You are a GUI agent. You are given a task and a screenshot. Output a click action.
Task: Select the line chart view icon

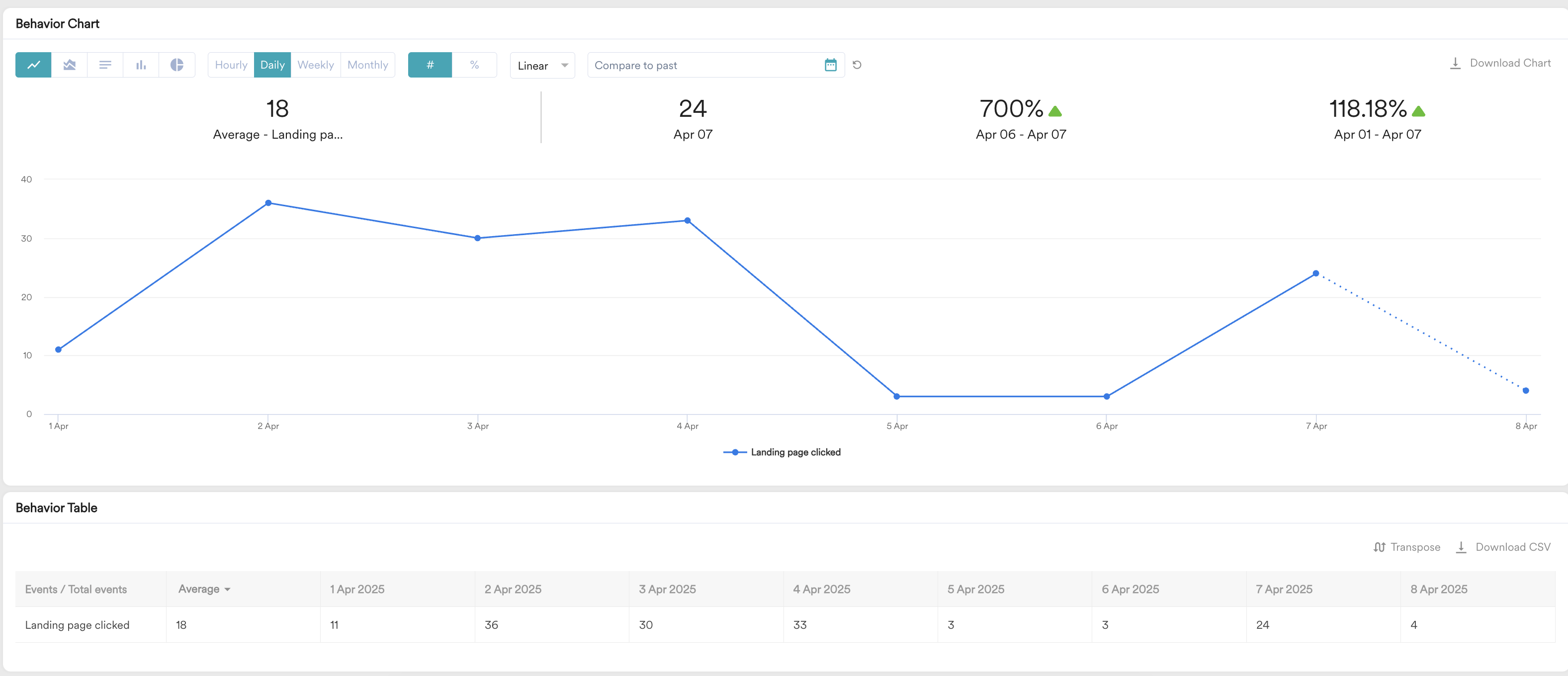(x=33, y=65)
